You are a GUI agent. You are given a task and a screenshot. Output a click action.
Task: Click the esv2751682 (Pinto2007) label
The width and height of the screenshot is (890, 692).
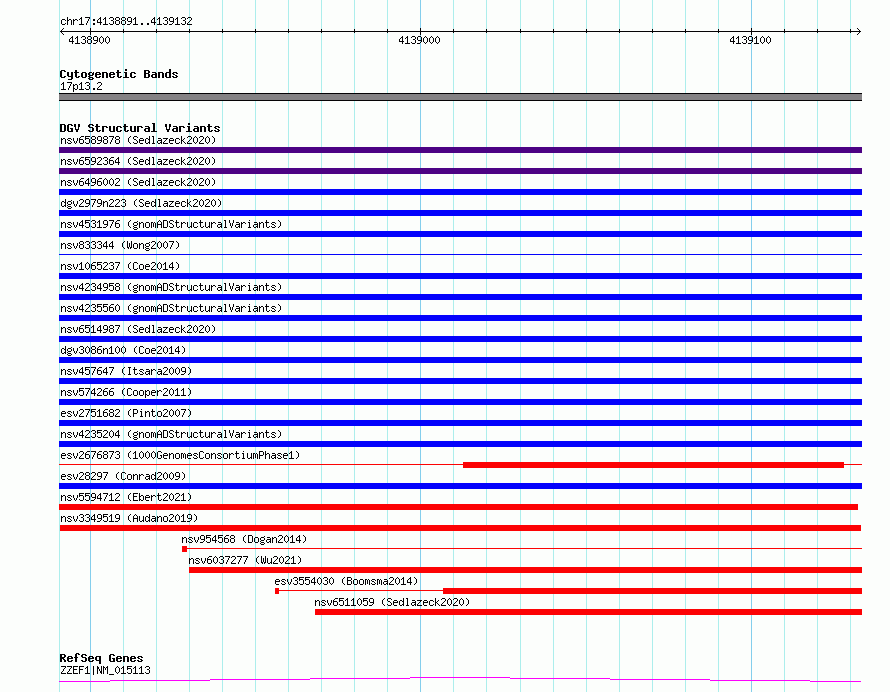126,413
